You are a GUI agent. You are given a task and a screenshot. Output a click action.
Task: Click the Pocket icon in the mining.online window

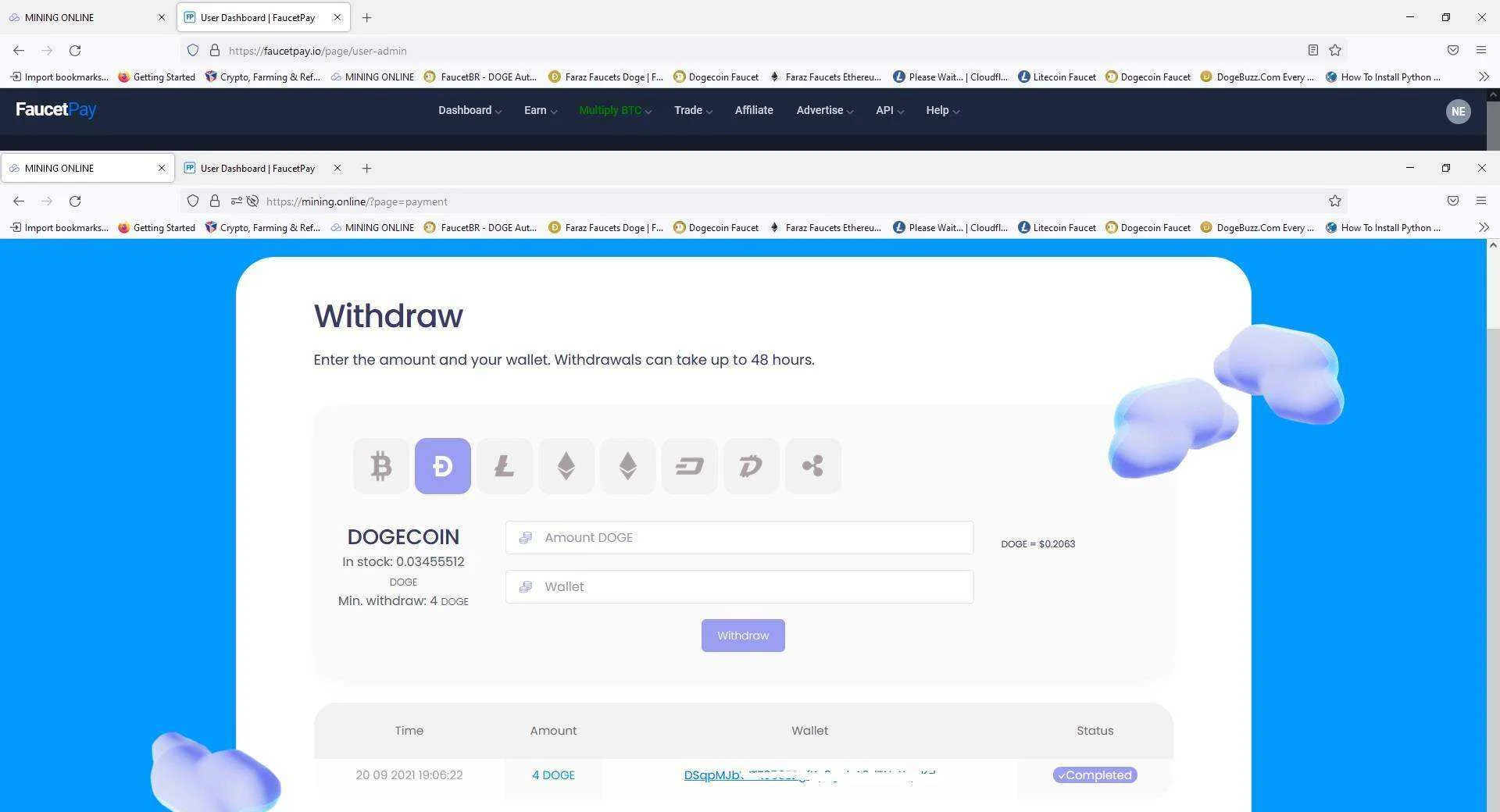1452,201
